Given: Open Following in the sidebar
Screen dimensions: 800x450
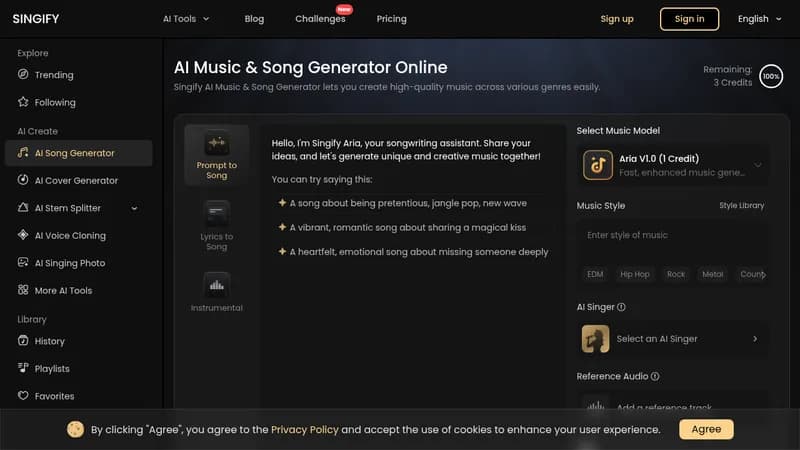Looking at the screenshot, I should 79,103.
